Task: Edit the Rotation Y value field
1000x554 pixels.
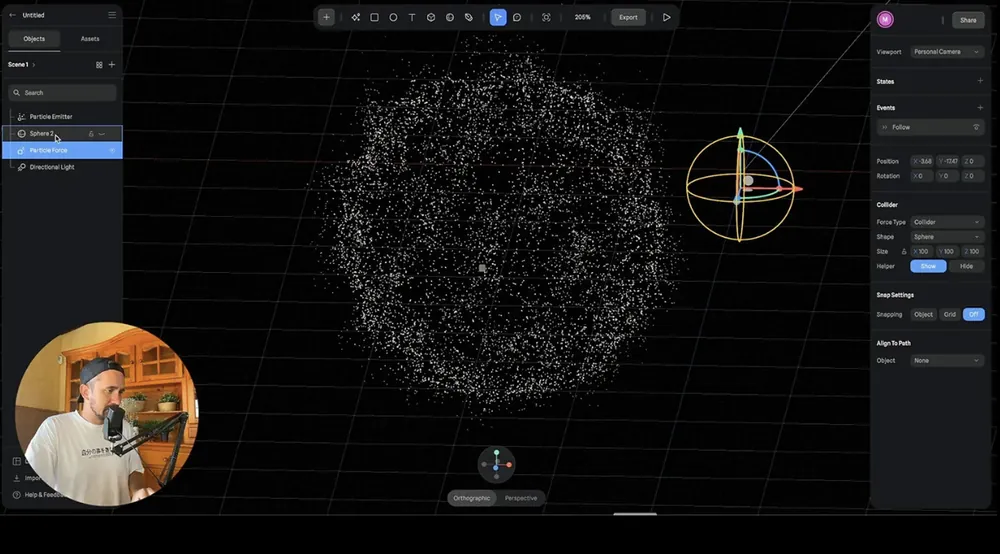Action: click(948, 176)
